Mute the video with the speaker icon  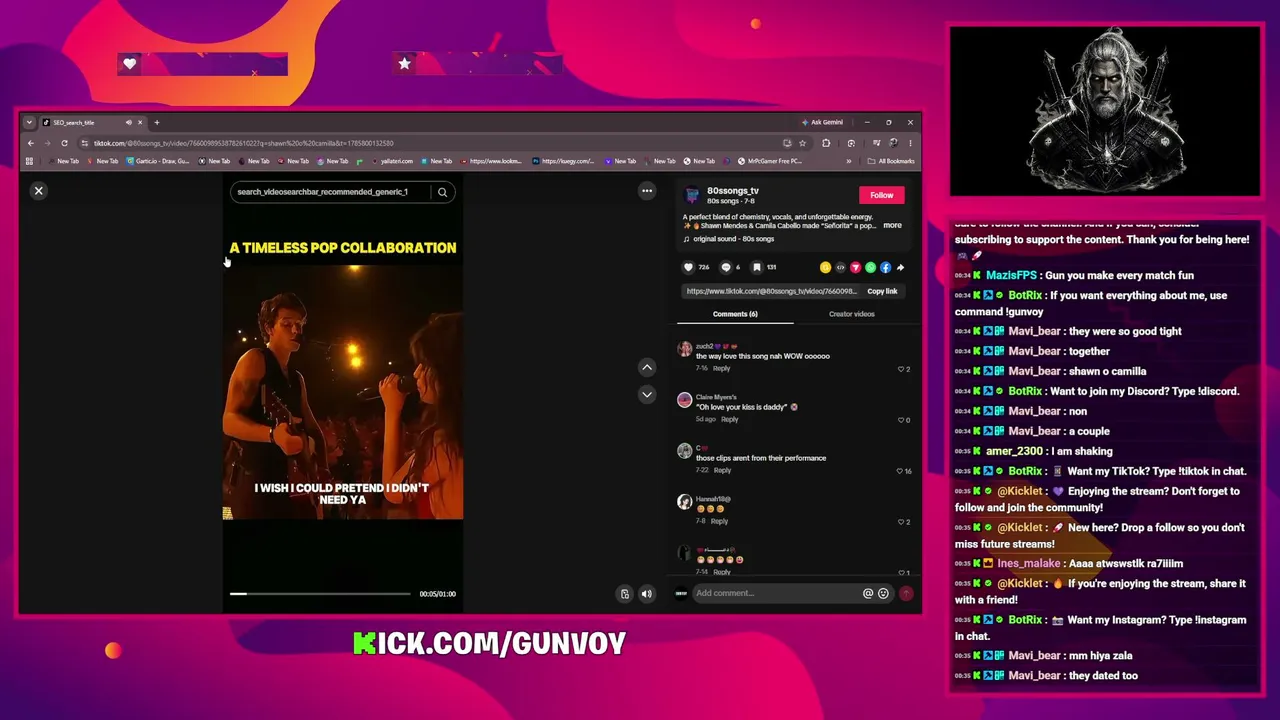pyautogui.click(x=647, y=594)
